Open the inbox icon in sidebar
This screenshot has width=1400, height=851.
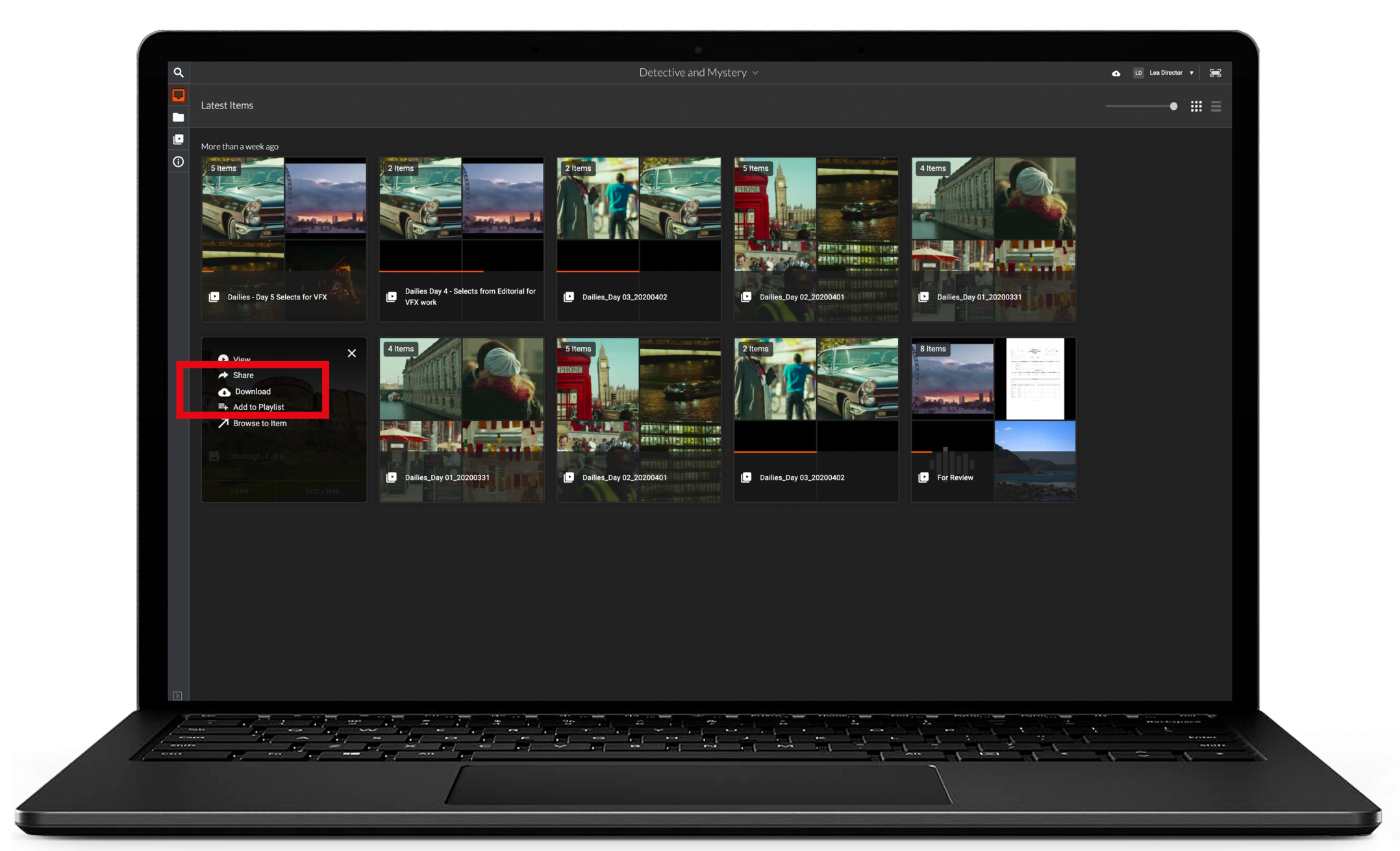179,95
